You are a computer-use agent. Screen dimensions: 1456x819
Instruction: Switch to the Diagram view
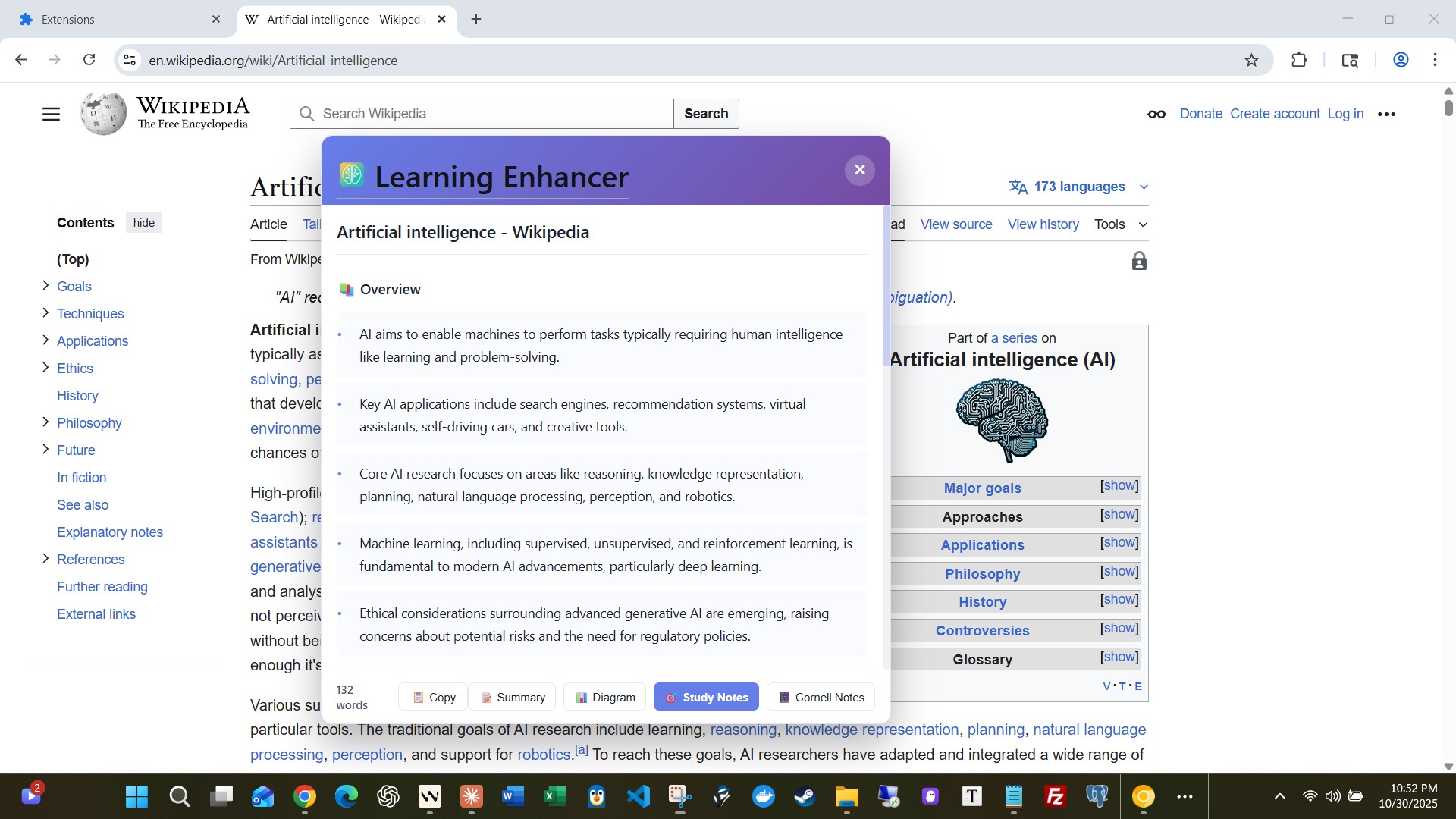tap(604, 697)
